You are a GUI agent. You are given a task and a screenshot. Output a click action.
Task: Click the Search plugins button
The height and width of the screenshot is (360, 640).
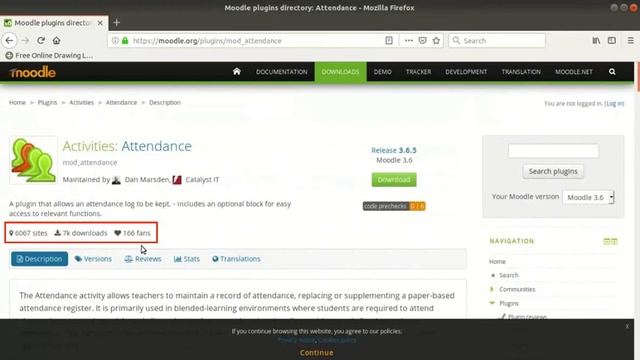coord(553,171)
